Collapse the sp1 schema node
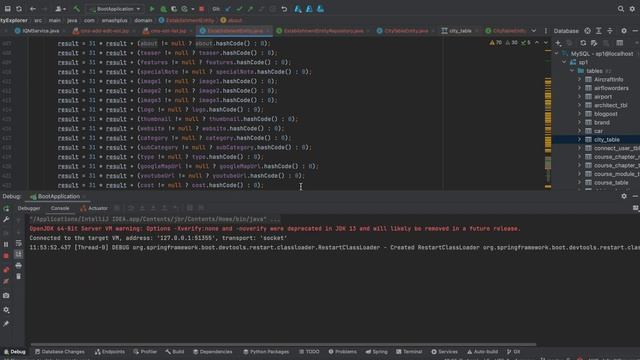Screen dimensions: 640x360 [564, 62]
